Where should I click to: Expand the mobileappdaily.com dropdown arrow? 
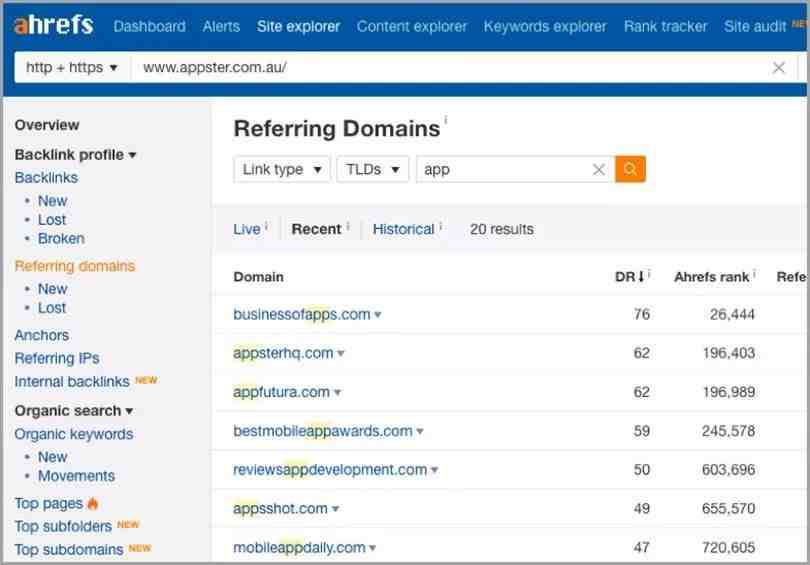coord(372,548)
